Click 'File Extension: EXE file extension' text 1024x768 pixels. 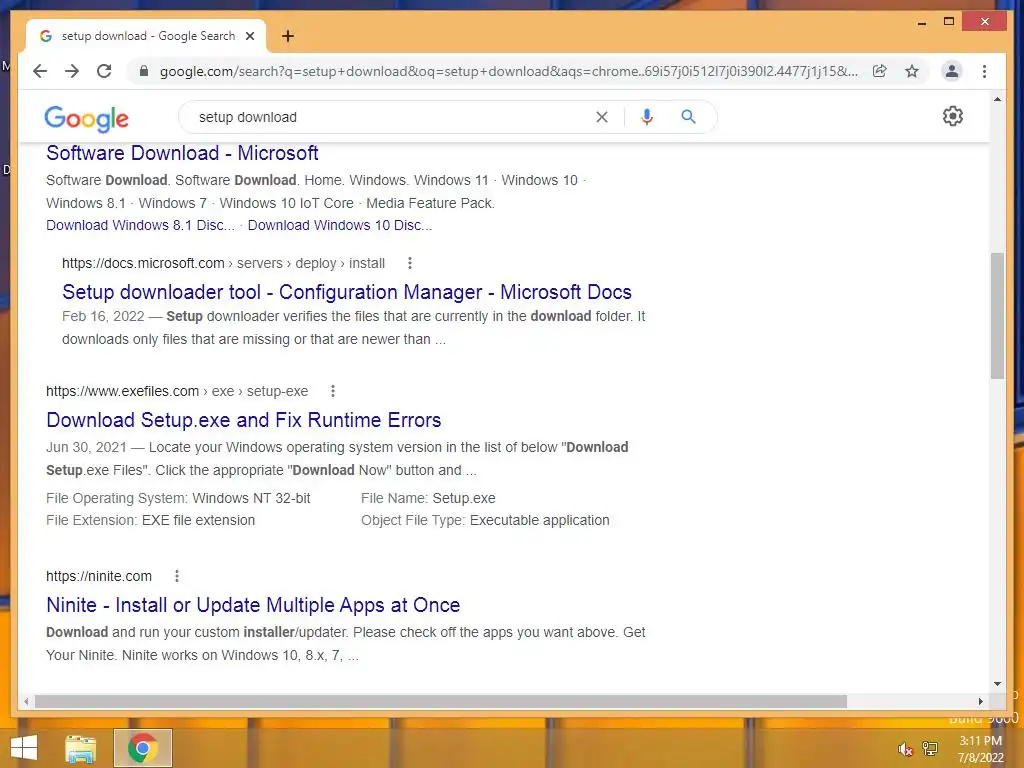pyautogui.click(x=150, y=520)
